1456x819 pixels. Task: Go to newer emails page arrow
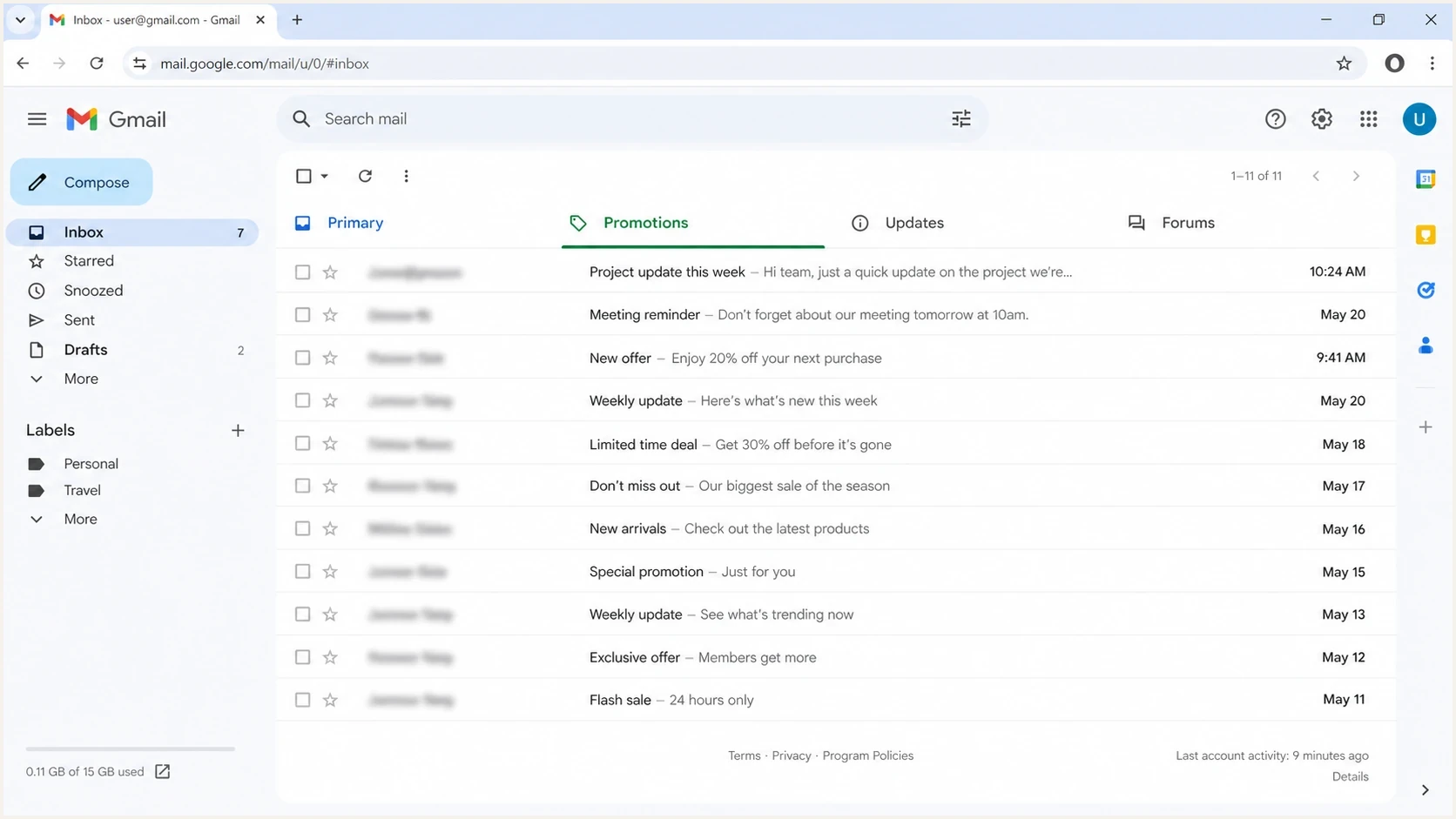pos(1316,176)
